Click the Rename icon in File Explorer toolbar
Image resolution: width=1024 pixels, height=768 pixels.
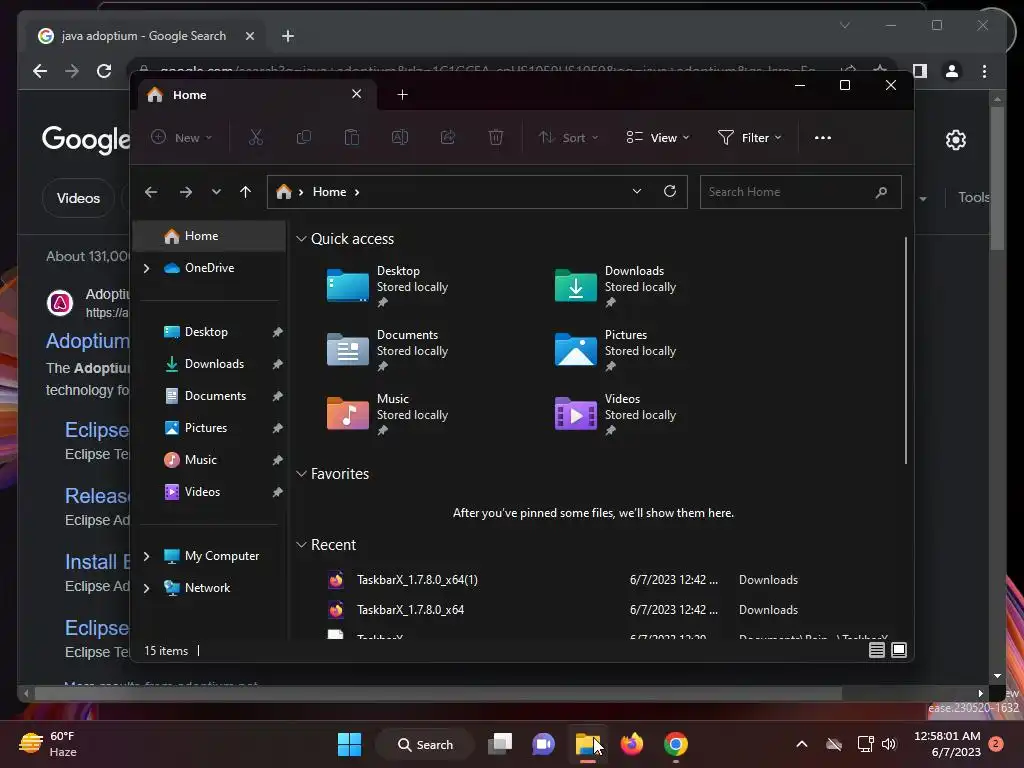pyautogui.click(x=400, y=137)
